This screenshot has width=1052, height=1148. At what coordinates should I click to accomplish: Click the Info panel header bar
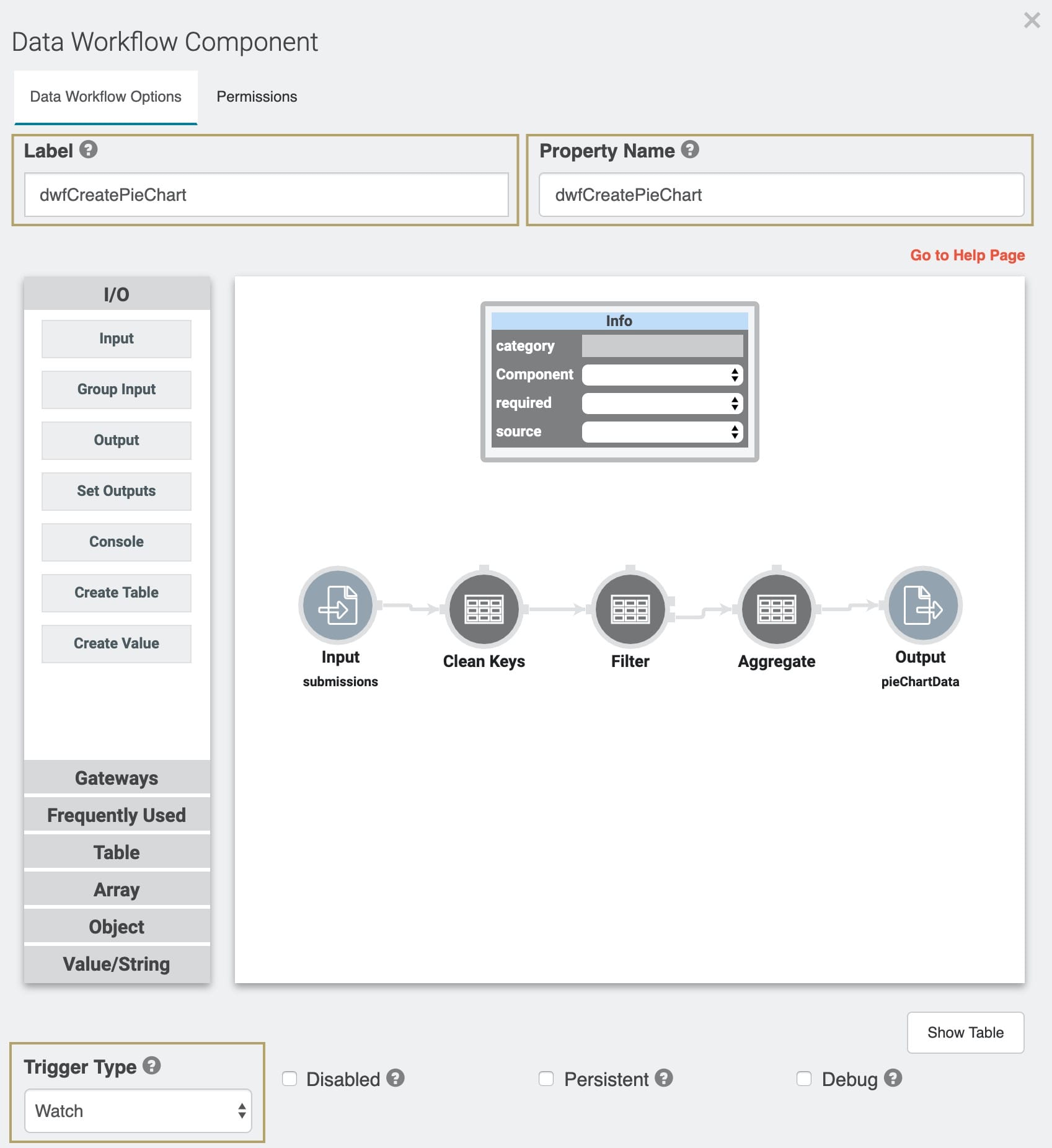tap(619, 320)
